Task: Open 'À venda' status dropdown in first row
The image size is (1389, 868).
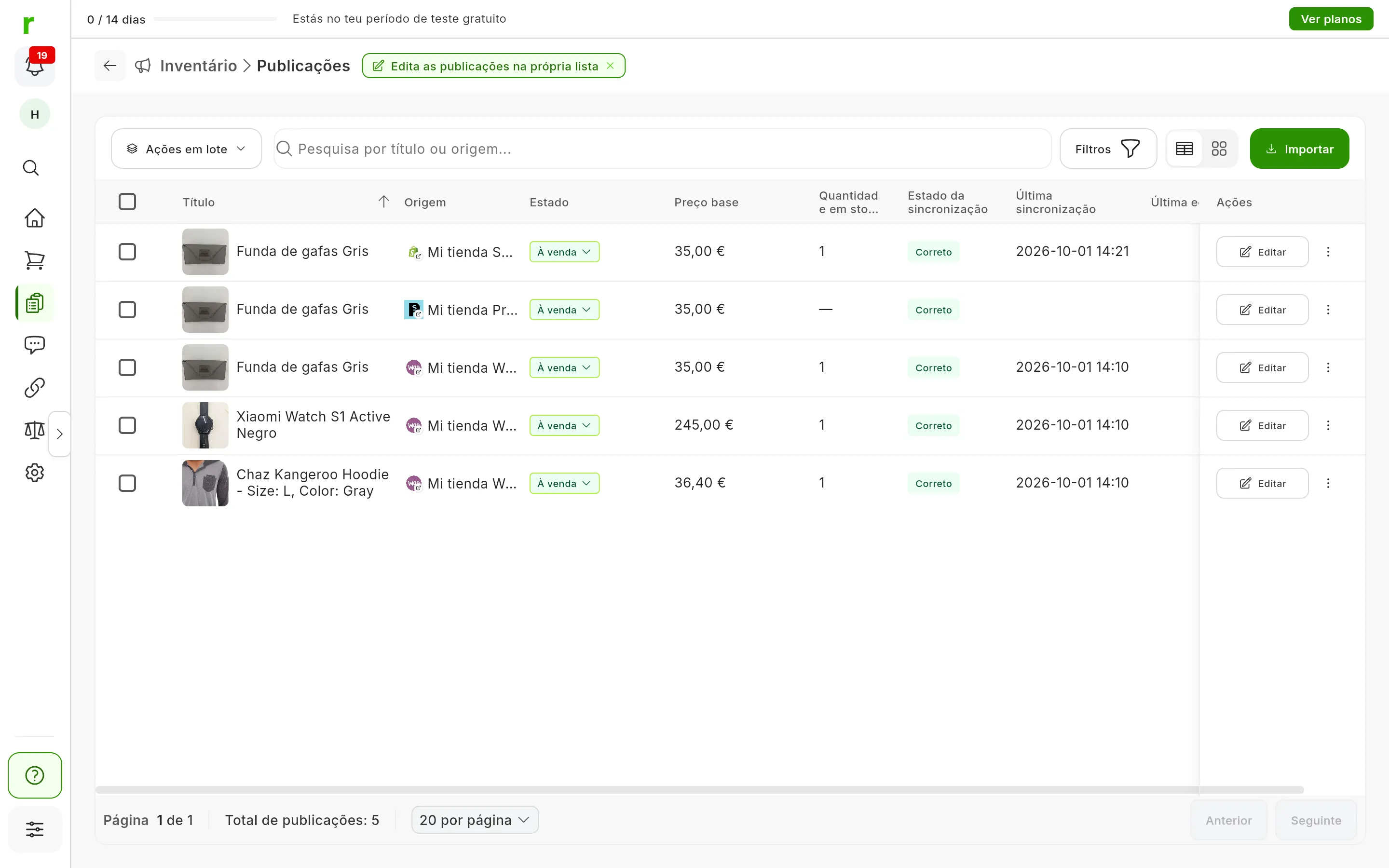Action: [x=564, y=251]
